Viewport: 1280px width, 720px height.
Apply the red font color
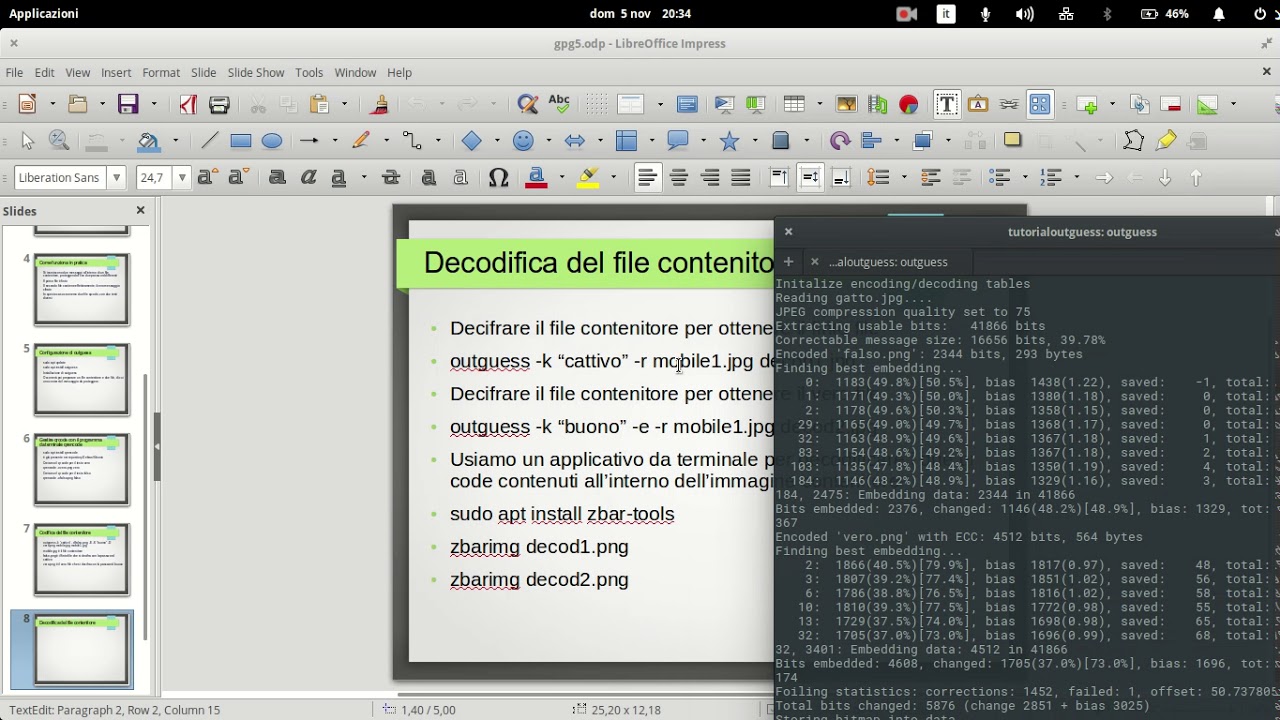537,178
